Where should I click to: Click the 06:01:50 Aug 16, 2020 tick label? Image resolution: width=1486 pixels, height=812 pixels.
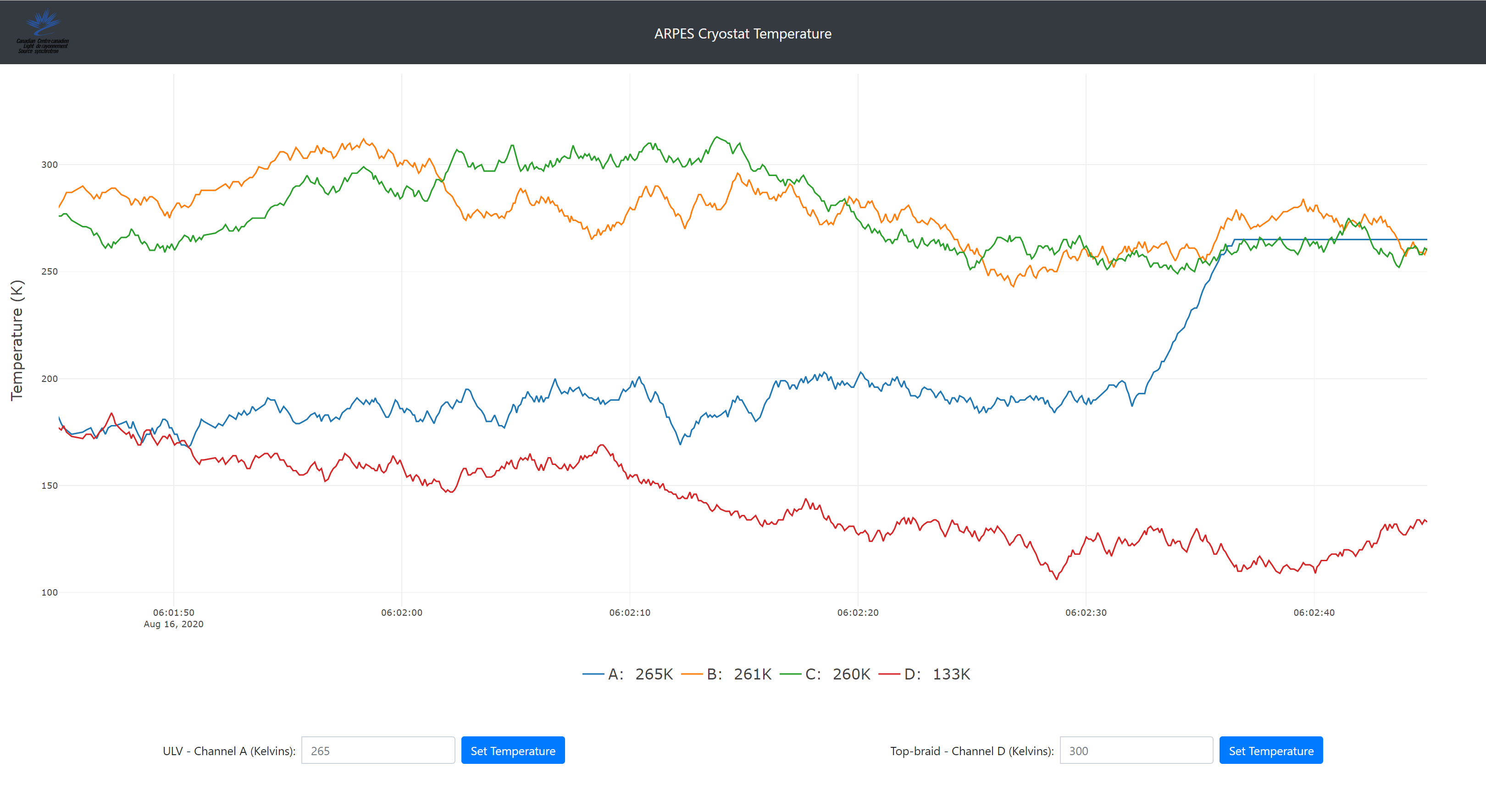coord(174,618)
